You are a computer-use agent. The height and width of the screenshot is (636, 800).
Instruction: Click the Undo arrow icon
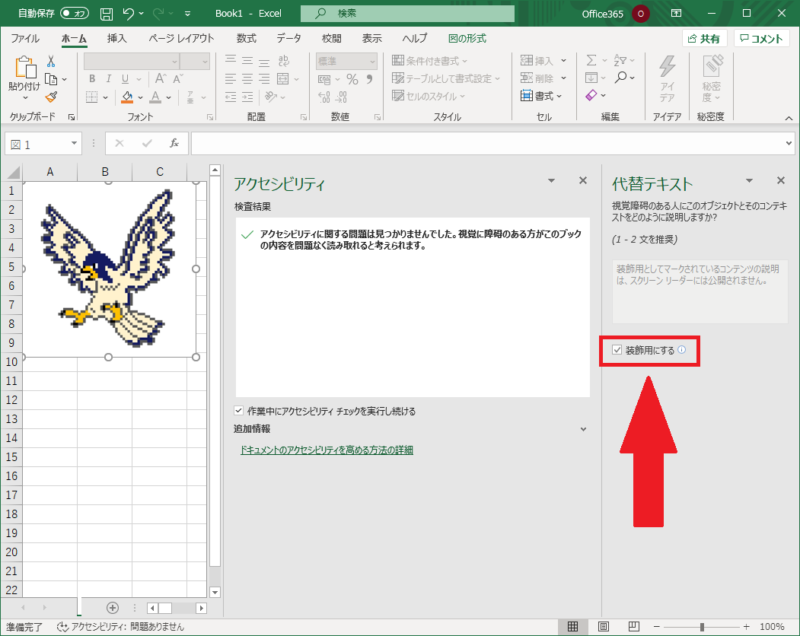pos(128,14)
